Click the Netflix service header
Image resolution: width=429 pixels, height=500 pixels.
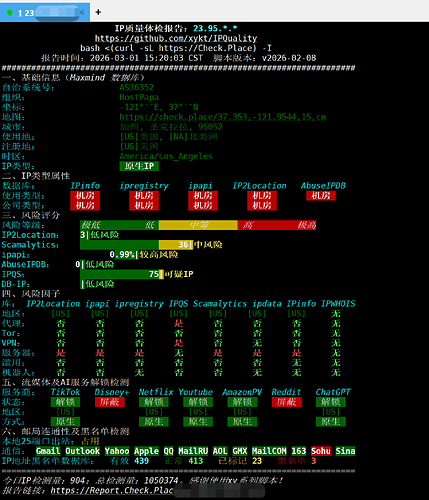[156, 392]
